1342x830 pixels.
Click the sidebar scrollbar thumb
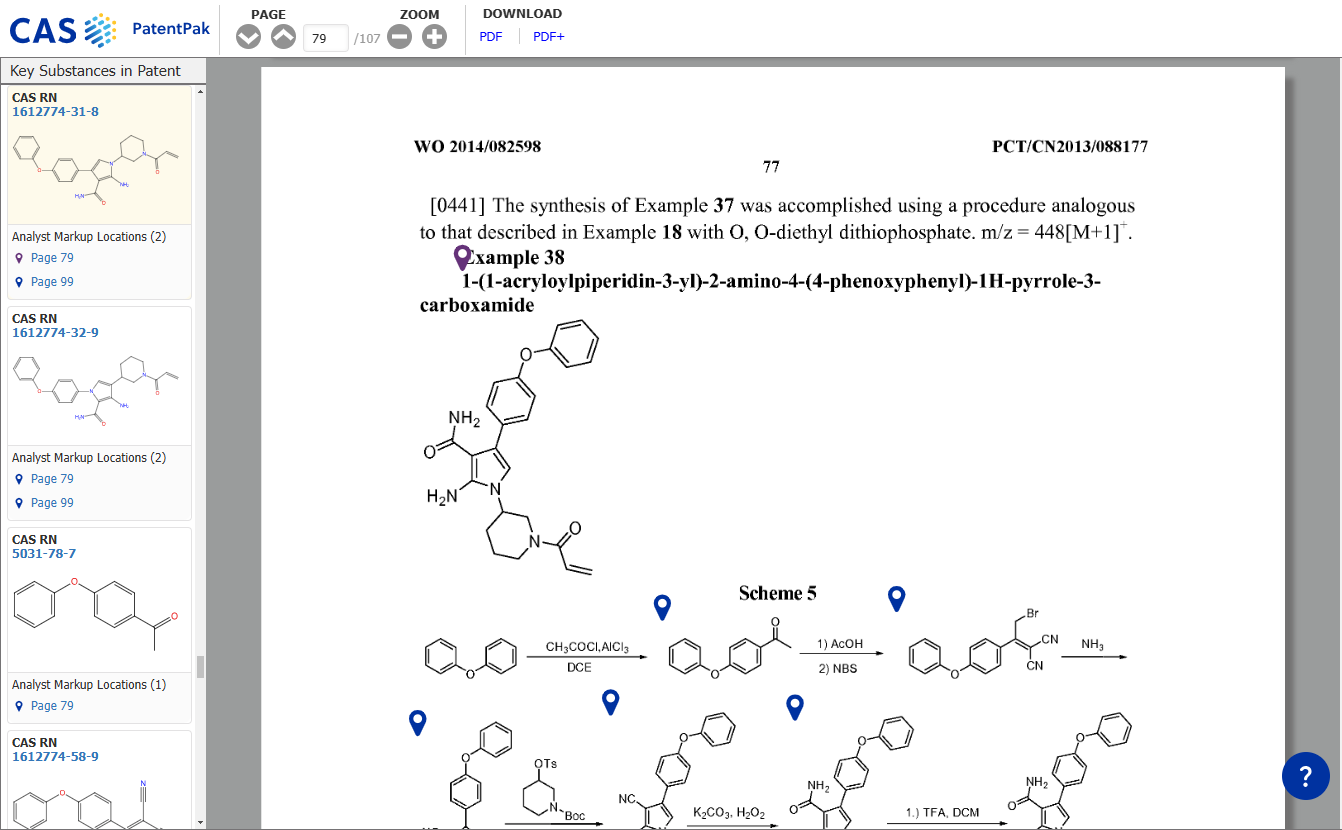click(x=200, y=666)
